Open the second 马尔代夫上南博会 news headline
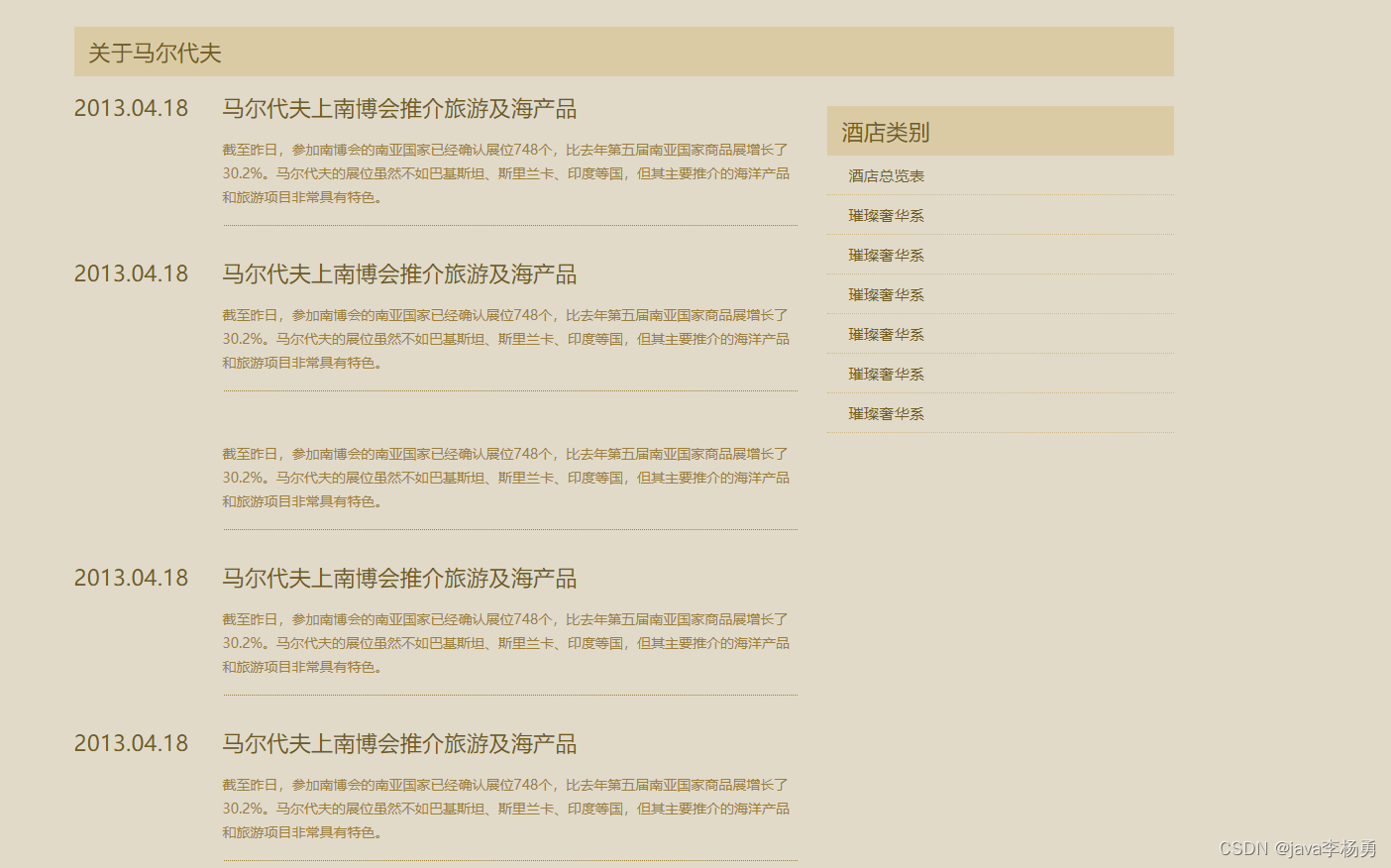Image resolution: width=1391 pixels, height=868 pixels. click(400, 274)
